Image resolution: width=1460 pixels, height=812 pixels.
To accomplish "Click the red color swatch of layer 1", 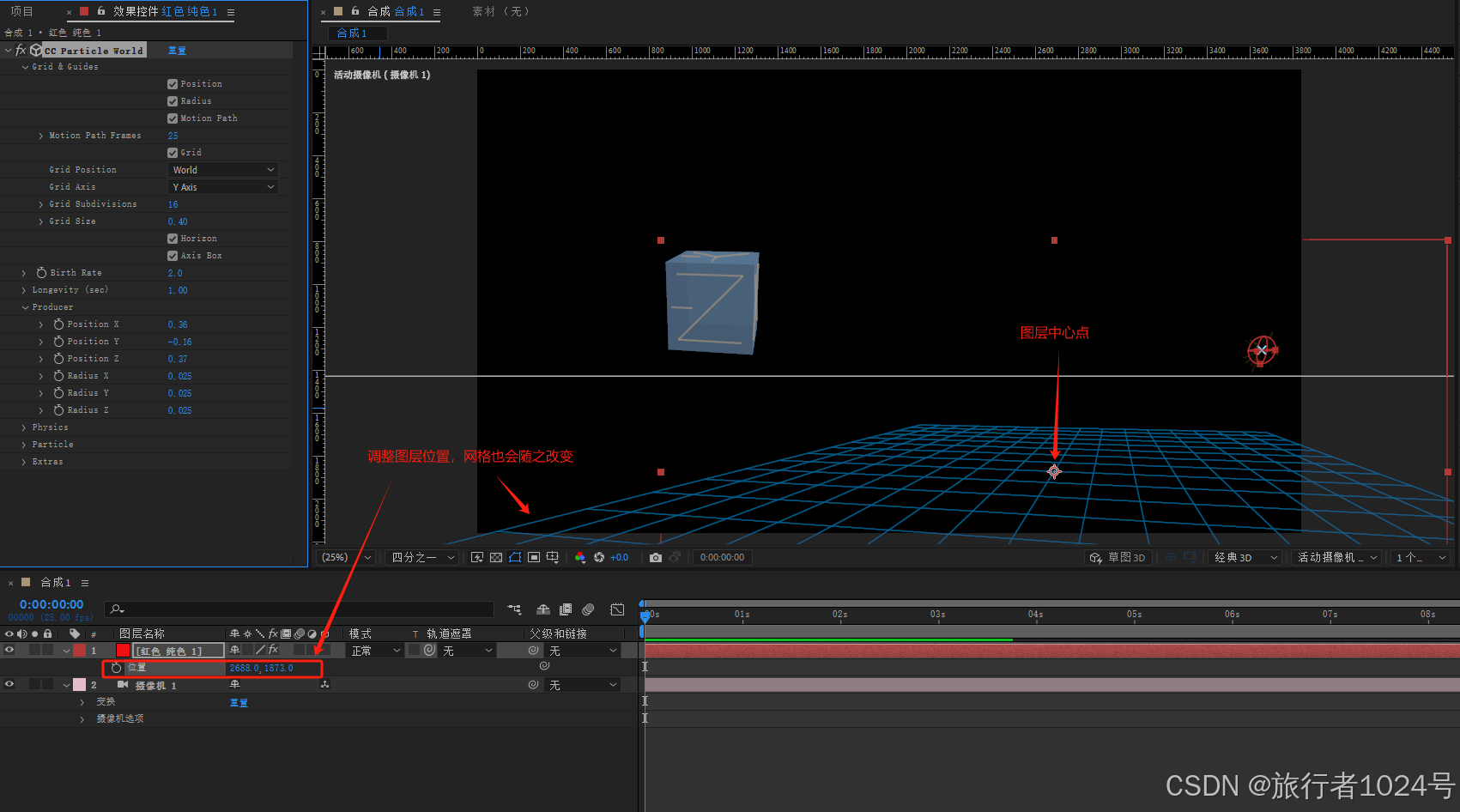I will (x=123, y=651).
